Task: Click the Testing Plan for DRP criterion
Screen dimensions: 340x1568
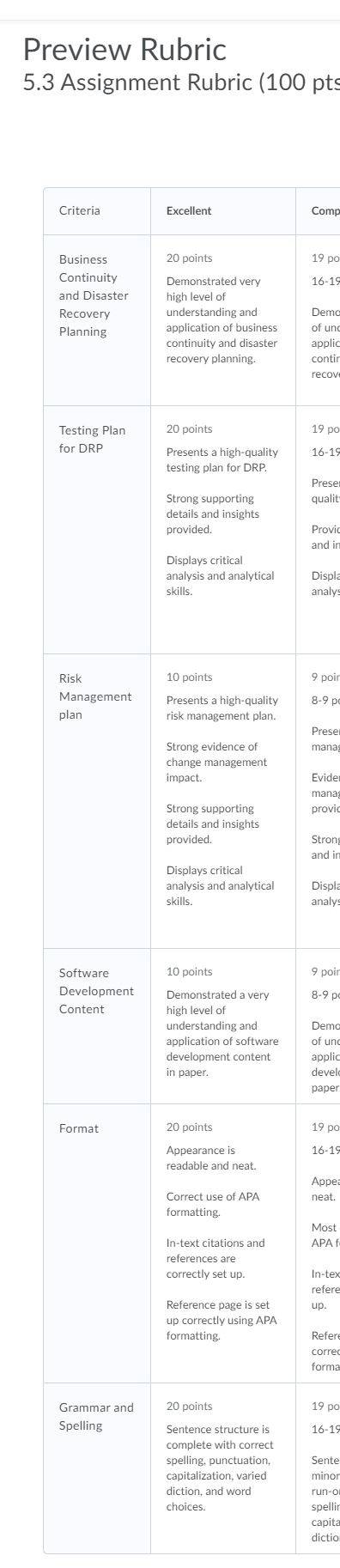Action: [92, 439]
